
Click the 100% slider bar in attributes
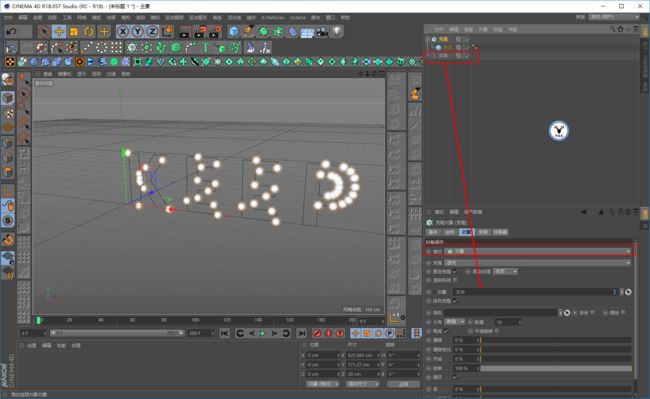coord(556,368)
